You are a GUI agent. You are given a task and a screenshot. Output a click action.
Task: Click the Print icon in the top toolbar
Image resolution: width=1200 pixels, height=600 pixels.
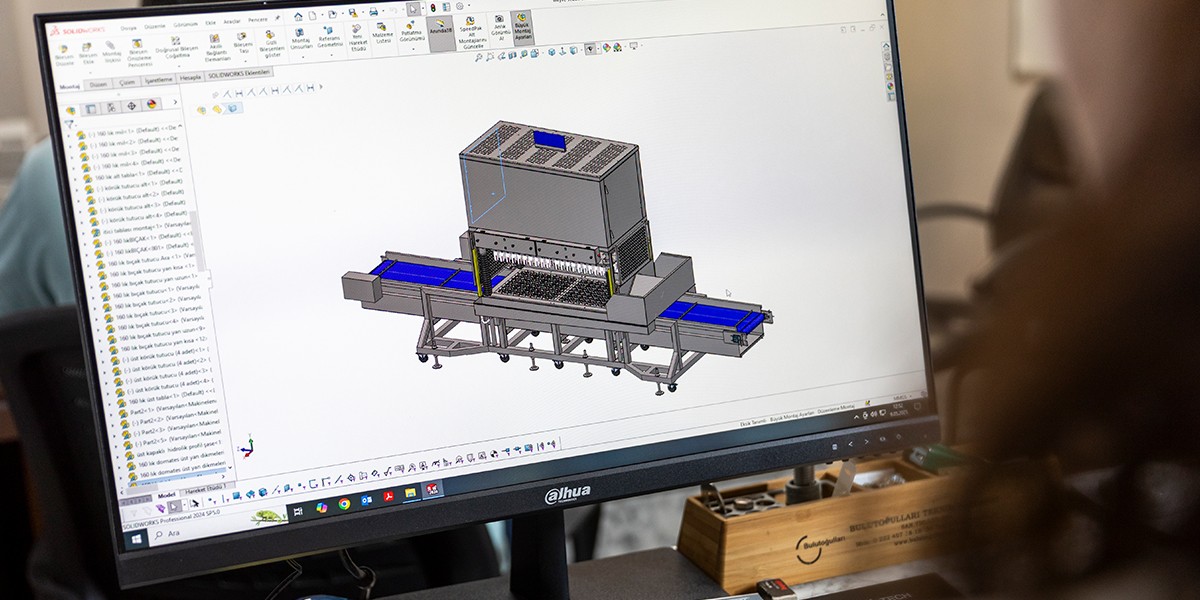point(373,12)
